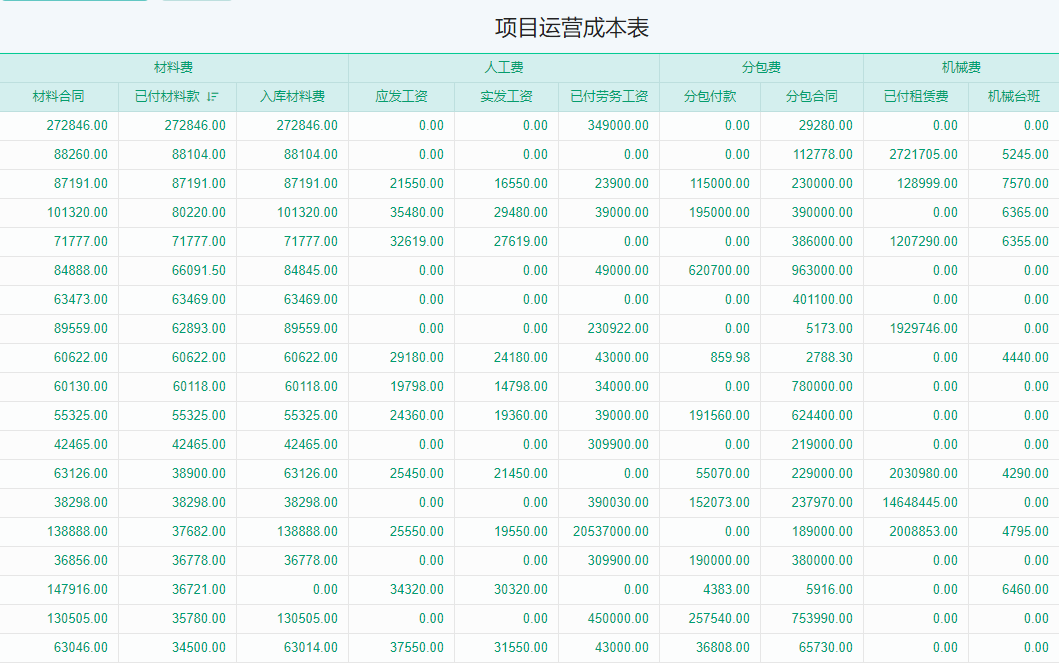Click the 项目运营成本表 title
This screenshot has height=663, width=1059.
click(572, 28)
